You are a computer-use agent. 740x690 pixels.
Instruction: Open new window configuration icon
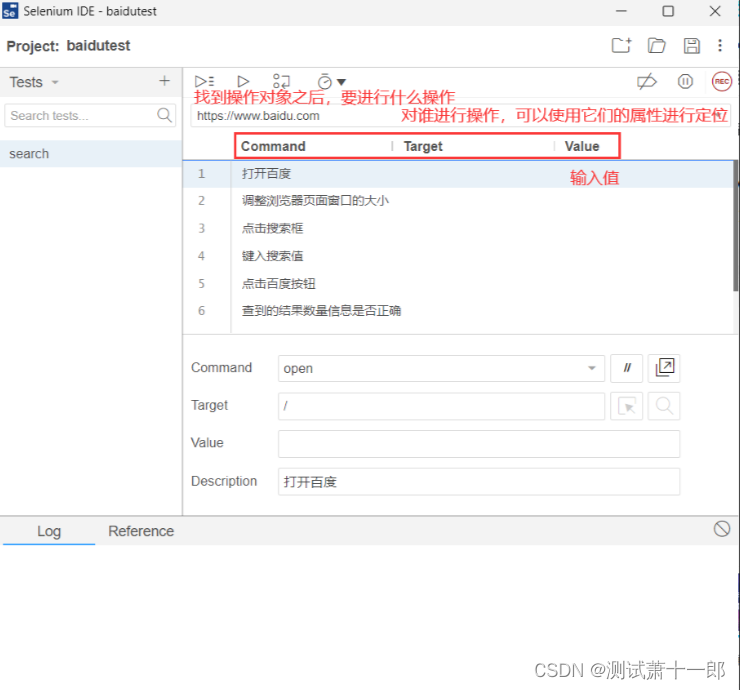pyautogui.click(x=664, y=368)
